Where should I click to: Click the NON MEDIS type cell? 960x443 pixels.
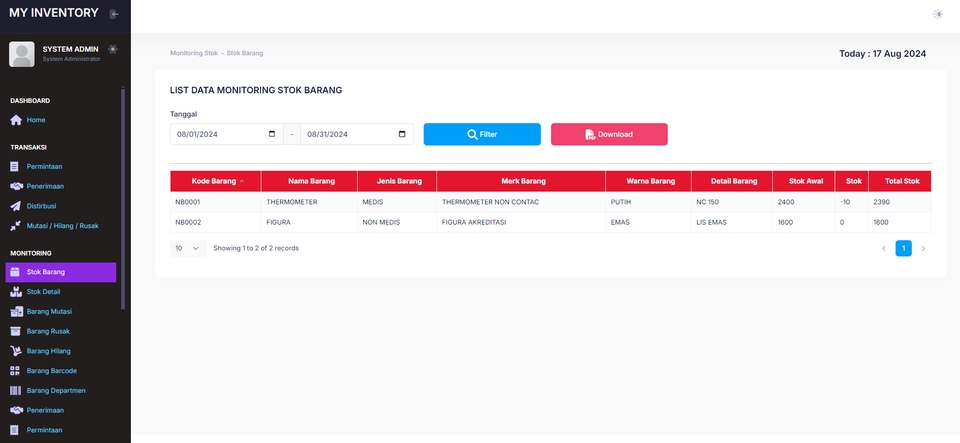[x=397, y=222]
